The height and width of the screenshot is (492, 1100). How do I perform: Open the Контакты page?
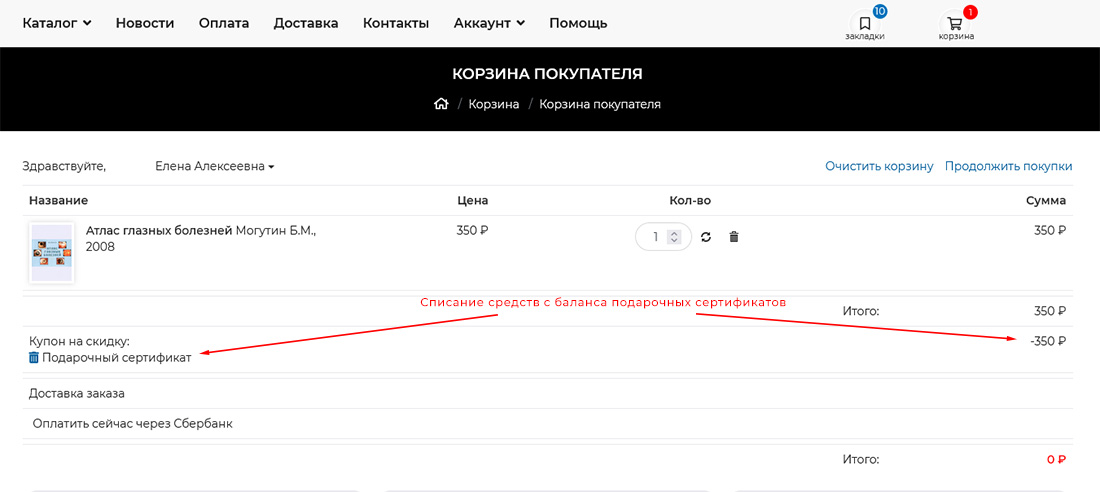[396, 23]
